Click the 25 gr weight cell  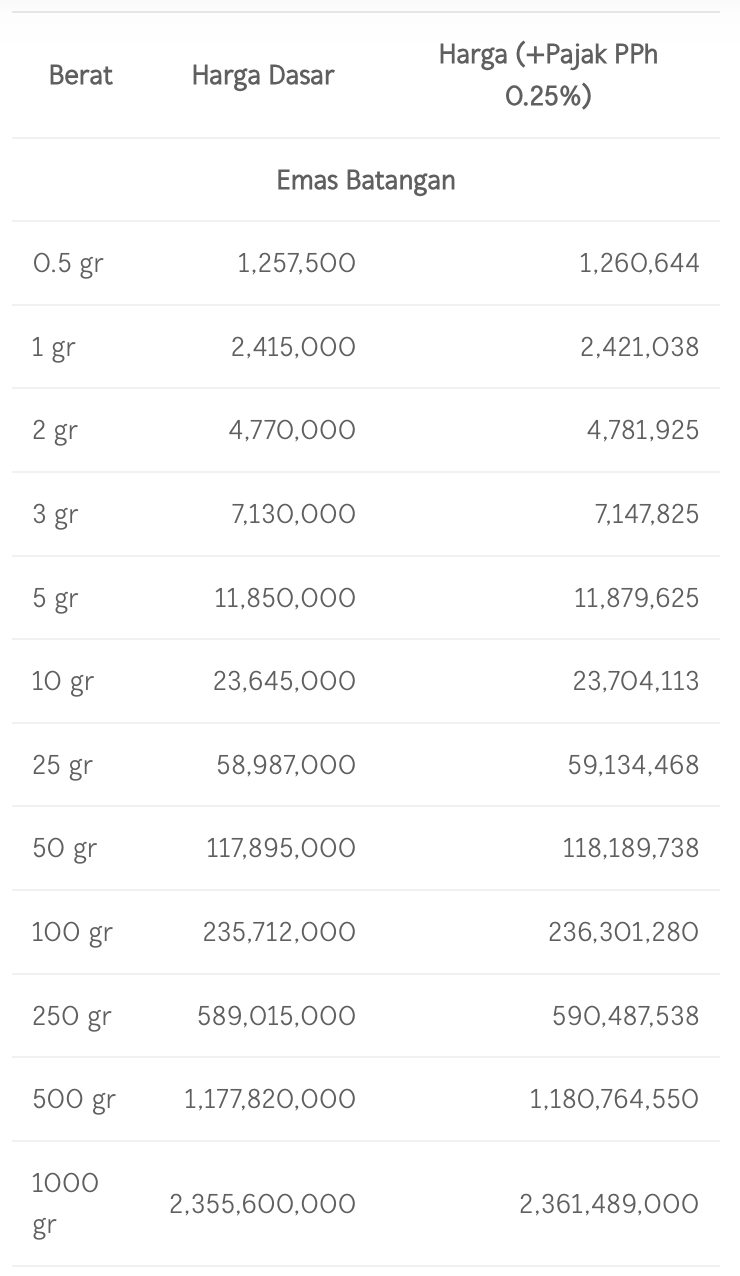tap(62, 766)
